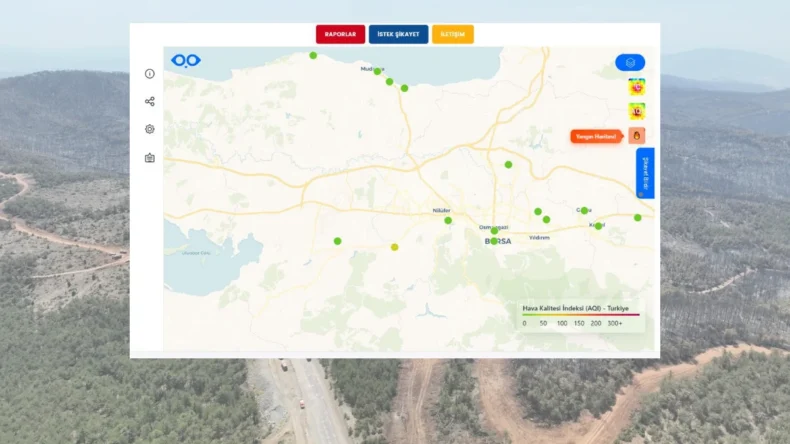Click the station marker at map's right edge
The width and height of the screenshot is (790, 444).
click(638, 217)
